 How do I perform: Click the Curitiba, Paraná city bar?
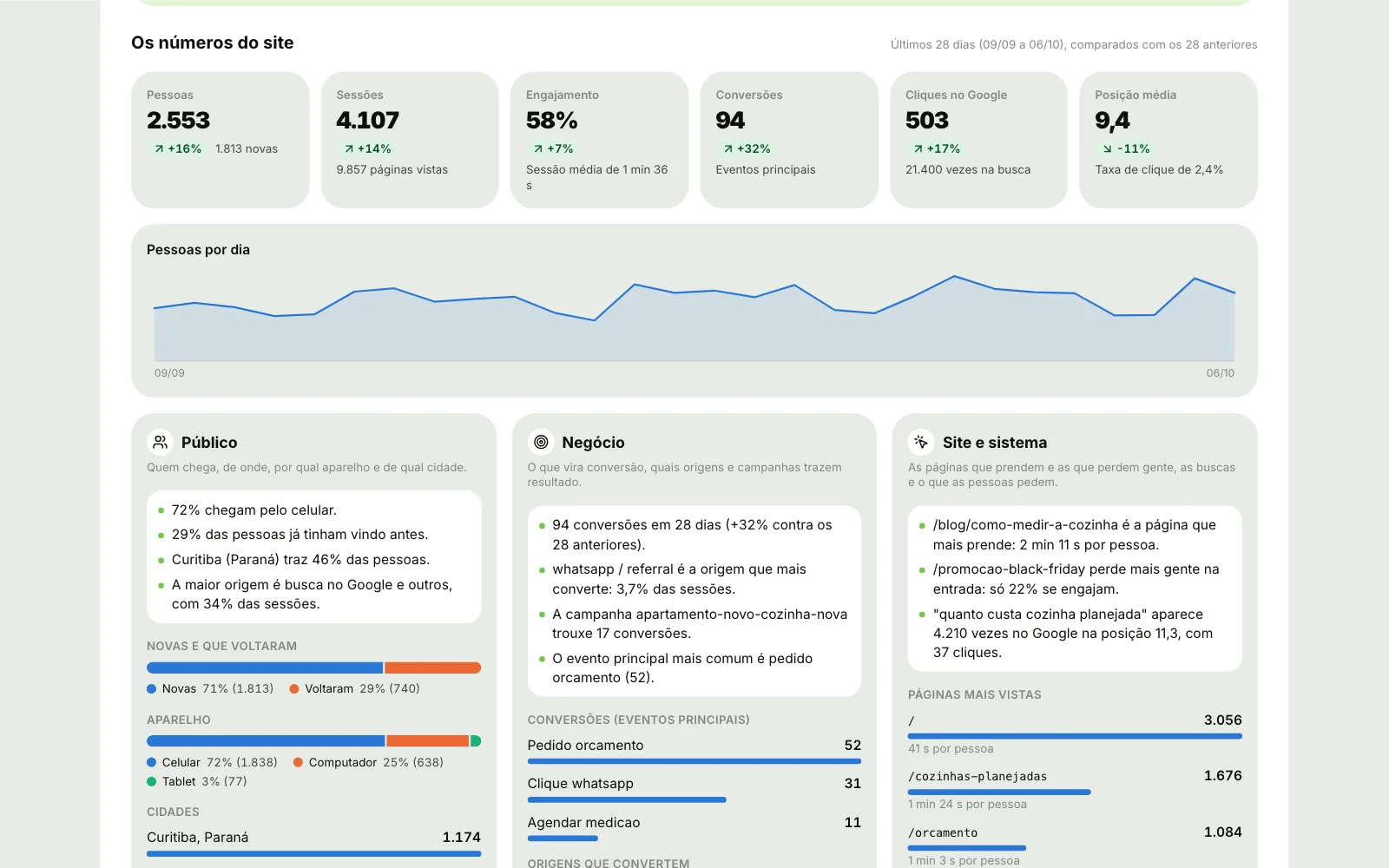[313, 854]
